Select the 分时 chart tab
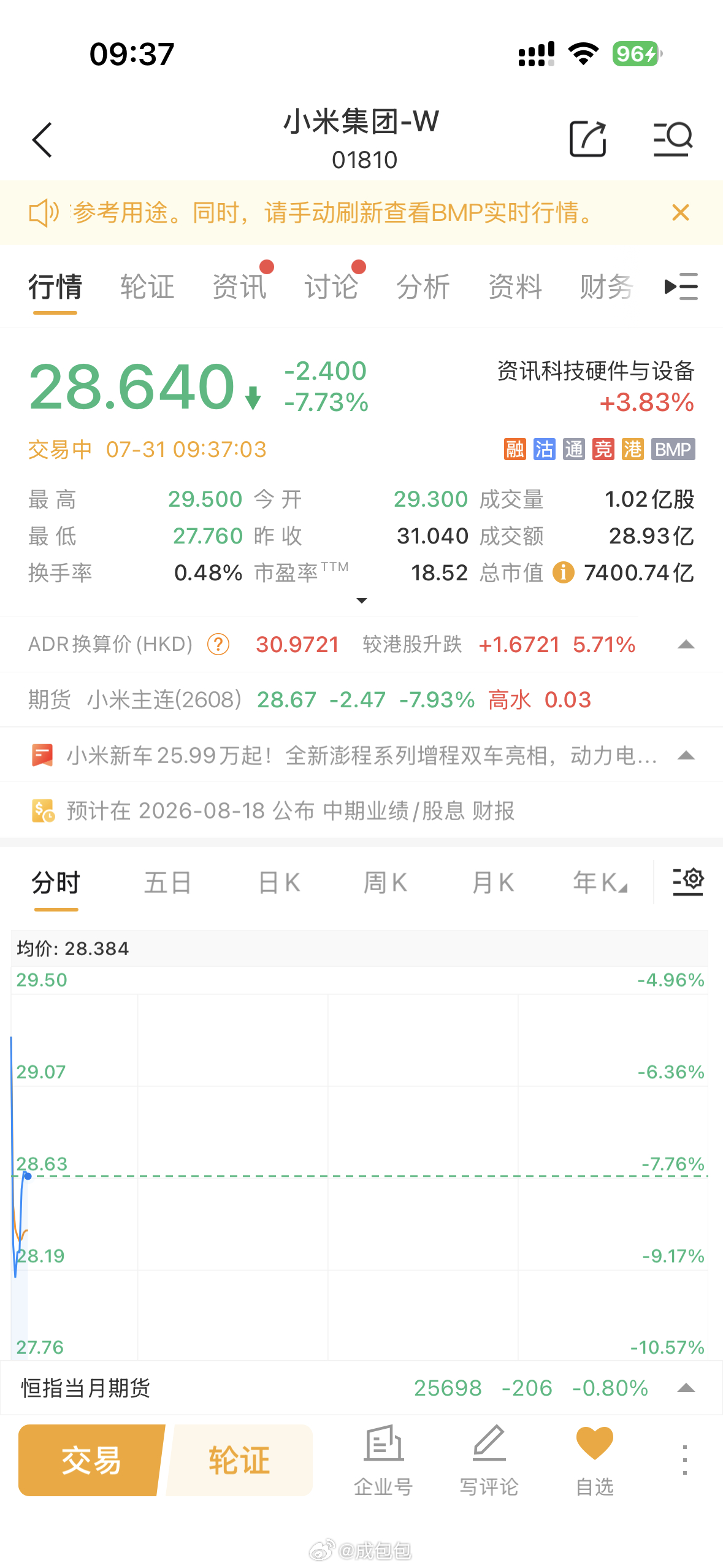This screenshot has width=723, height=1568. point(56,883)
